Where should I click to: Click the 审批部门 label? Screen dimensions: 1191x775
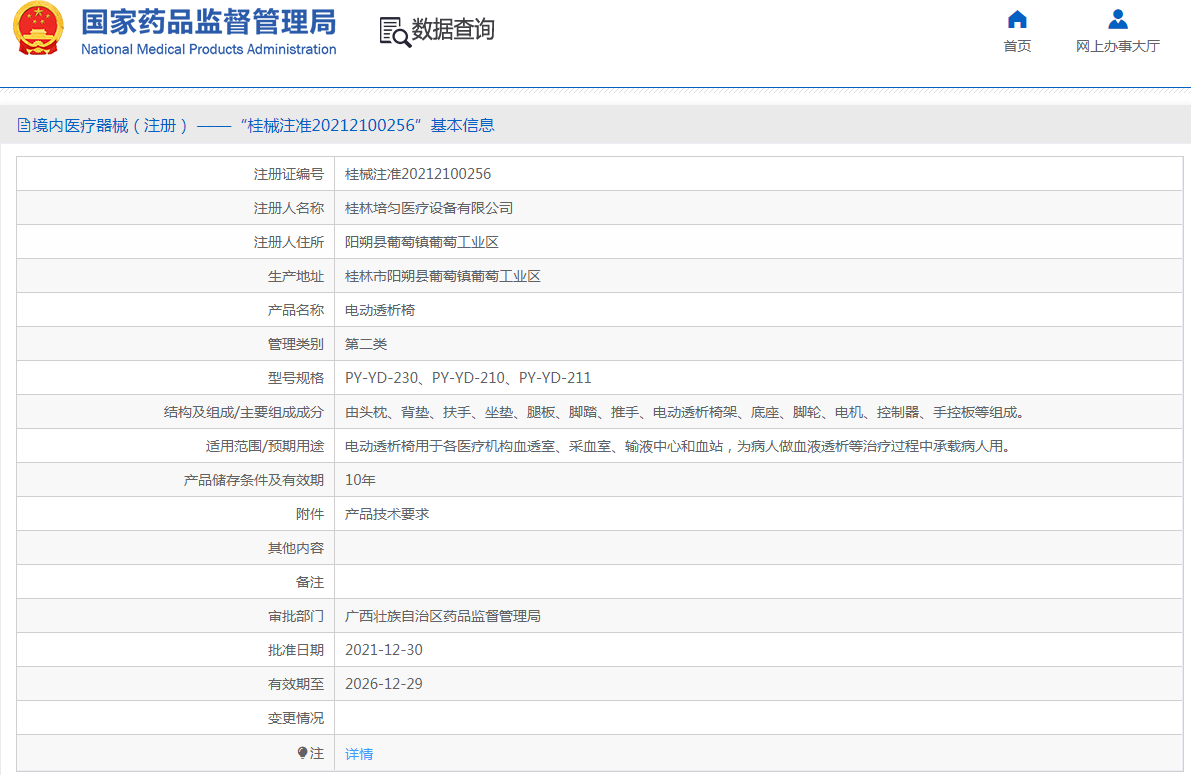[x=295, y=616]
